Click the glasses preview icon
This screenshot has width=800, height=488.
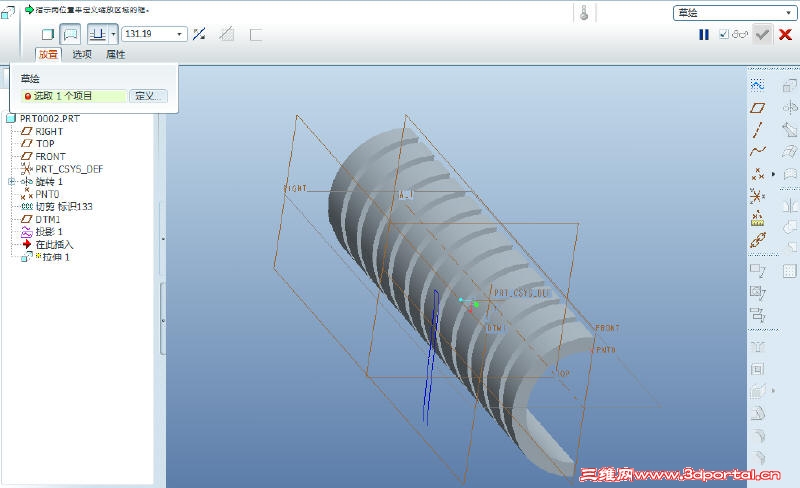(x=740, y=34)
